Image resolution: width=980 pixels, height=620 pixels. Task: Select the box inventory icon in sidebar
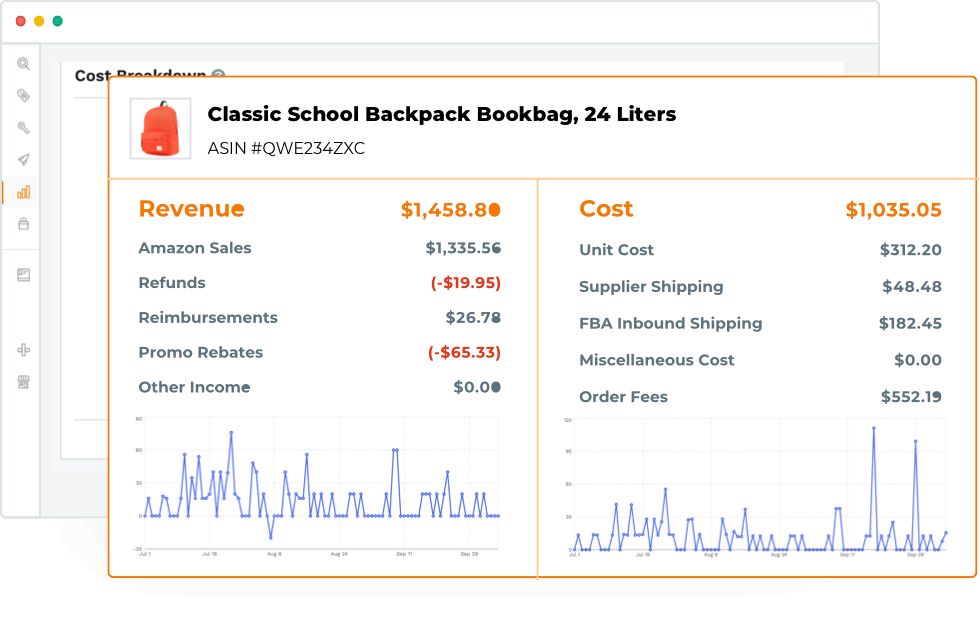(x=23, y=224)
